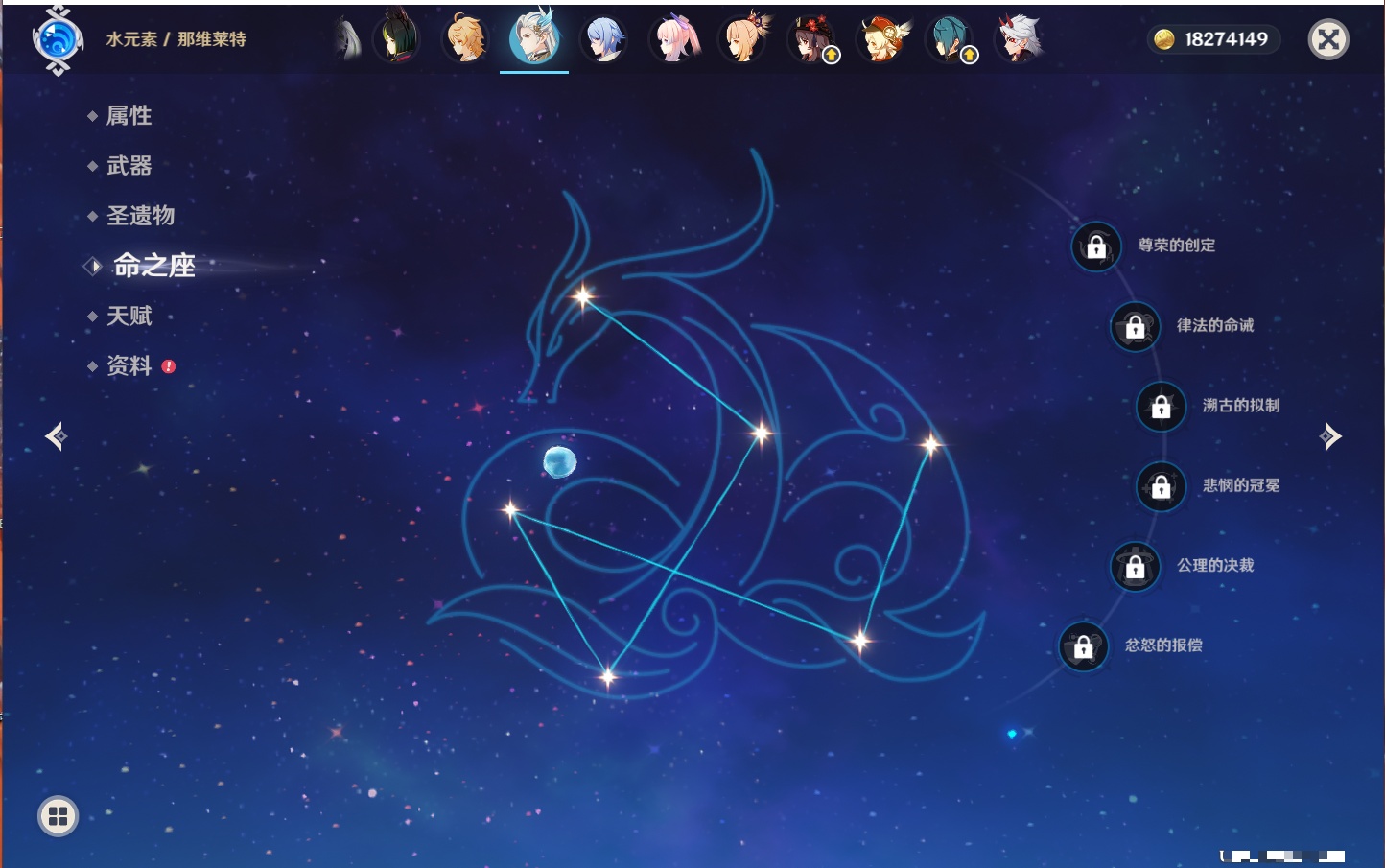Image resolution: width=1385 pixels, height=868 pixels.
Task: Select the teal-haired Xiao avatar
Action: click(x=951, y=39)
